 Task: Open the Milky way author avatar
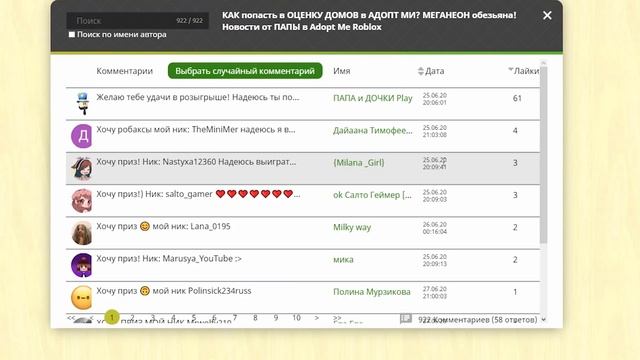coord(81,233)
